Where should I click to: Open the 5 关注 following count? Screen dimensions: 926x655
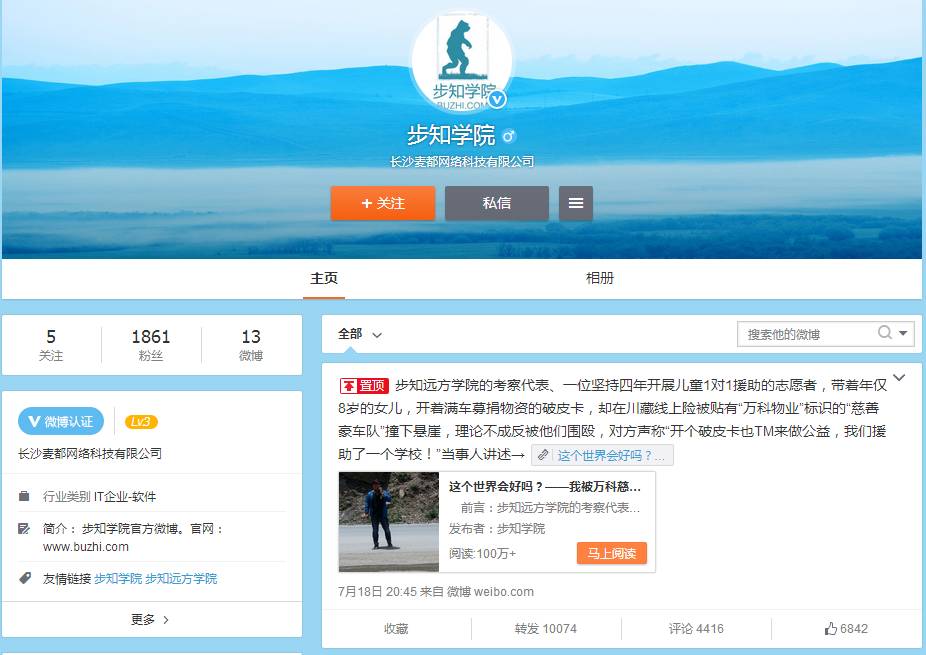[51, 345]
